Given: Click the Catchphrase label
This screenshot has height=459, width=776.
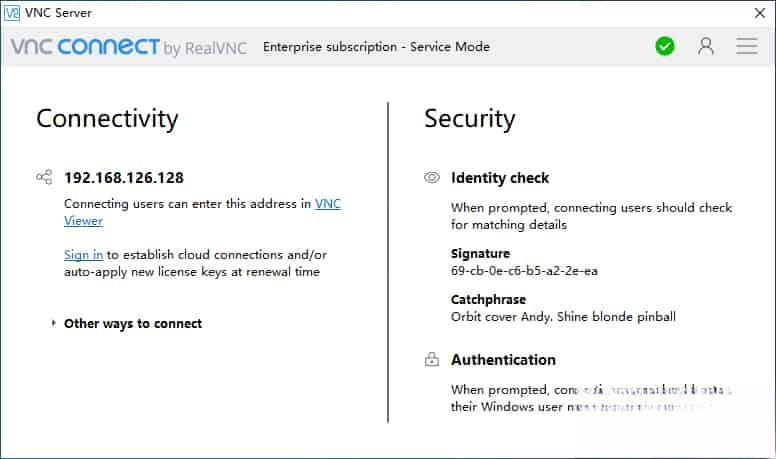Looking at the screenshot, I should tap(488, 300).
